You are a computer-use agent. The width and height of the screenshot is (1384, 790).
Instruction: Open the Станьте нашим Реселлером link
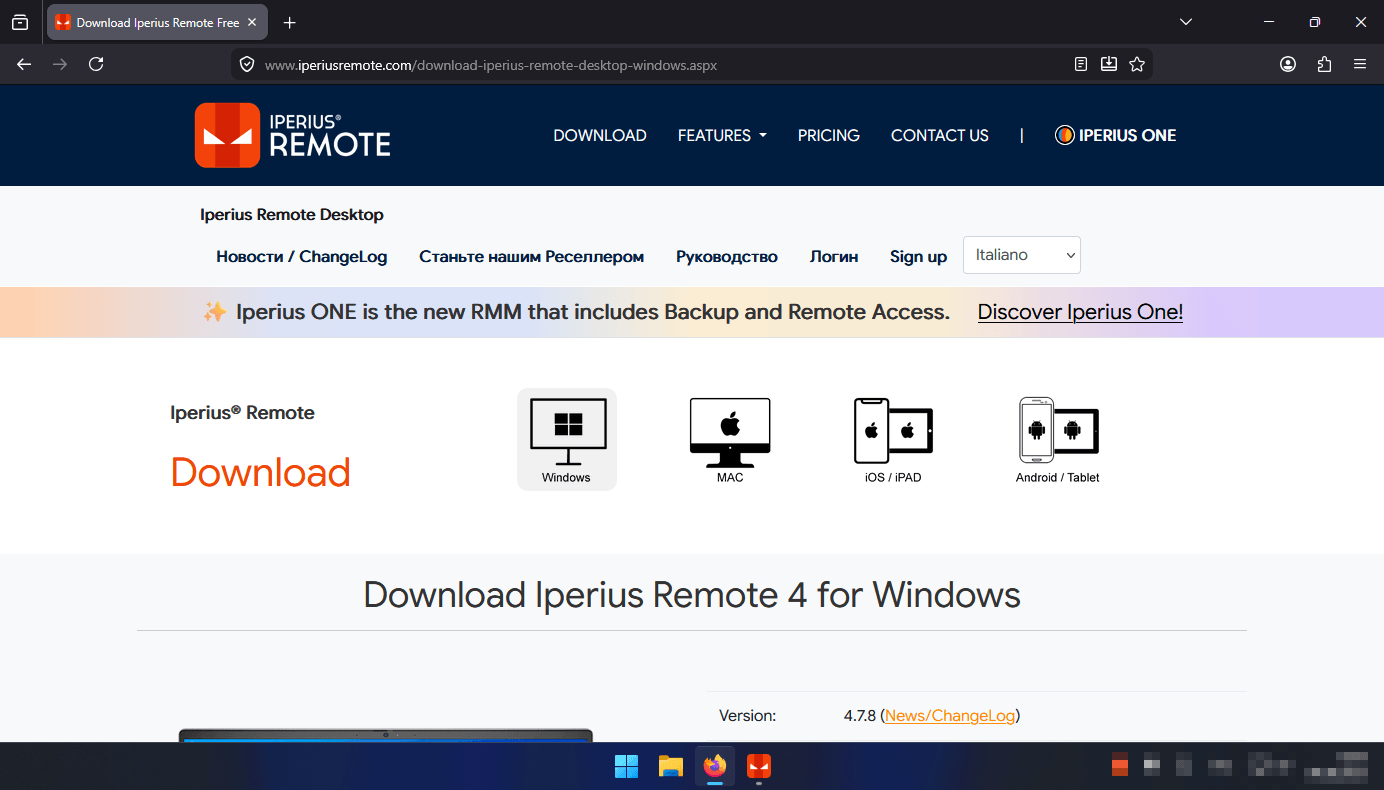(x=532, y=257)
